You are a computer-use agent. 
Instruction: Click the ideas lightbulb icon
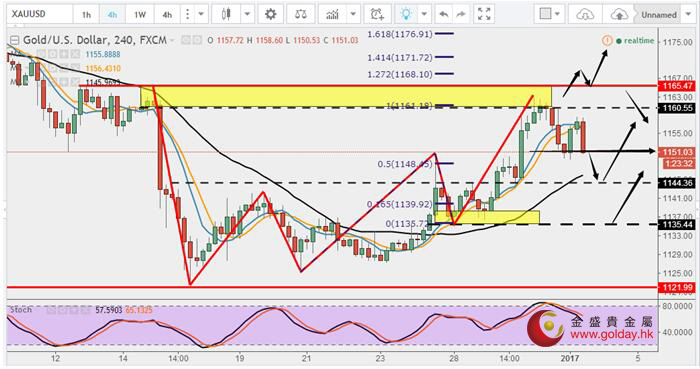tap(406, 14)
